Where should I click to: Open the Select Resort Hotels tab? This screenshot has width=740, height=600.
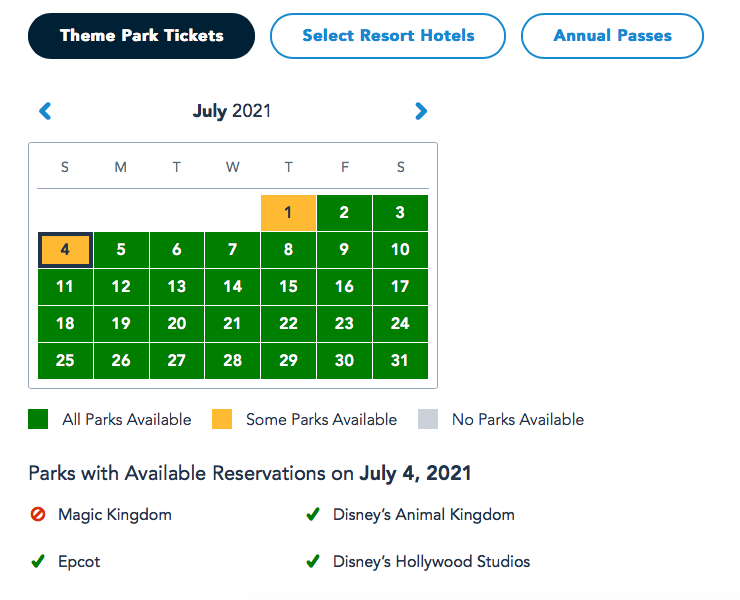[388, 36]
